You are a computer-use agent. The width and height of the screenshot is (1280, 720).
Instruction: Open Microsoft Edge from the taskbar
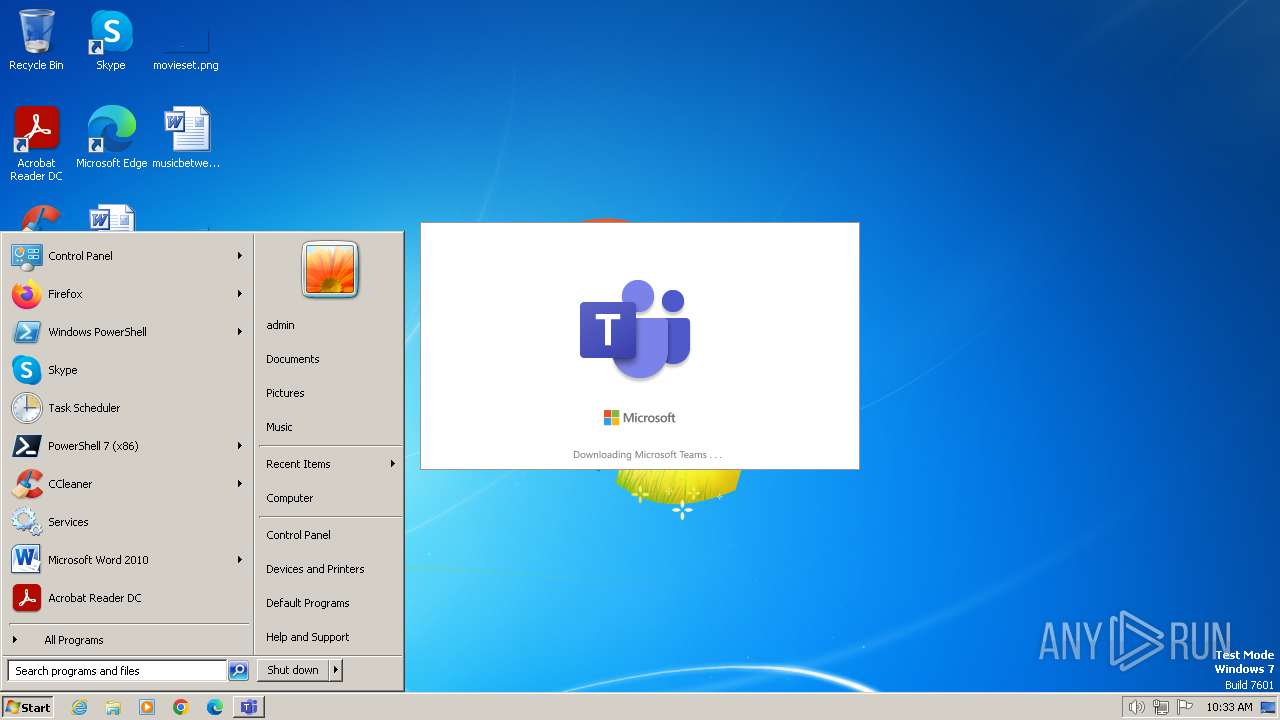pos(215,707)
